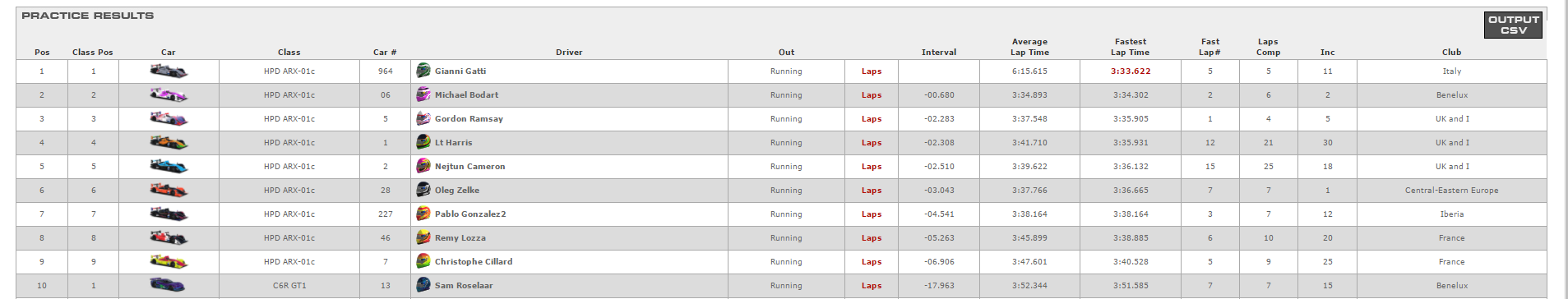Viewport: 1568px width, 299px height.
Task: Click the orange car #28 thumbnail
Action: pyautogui.click(x=169, y=190)
